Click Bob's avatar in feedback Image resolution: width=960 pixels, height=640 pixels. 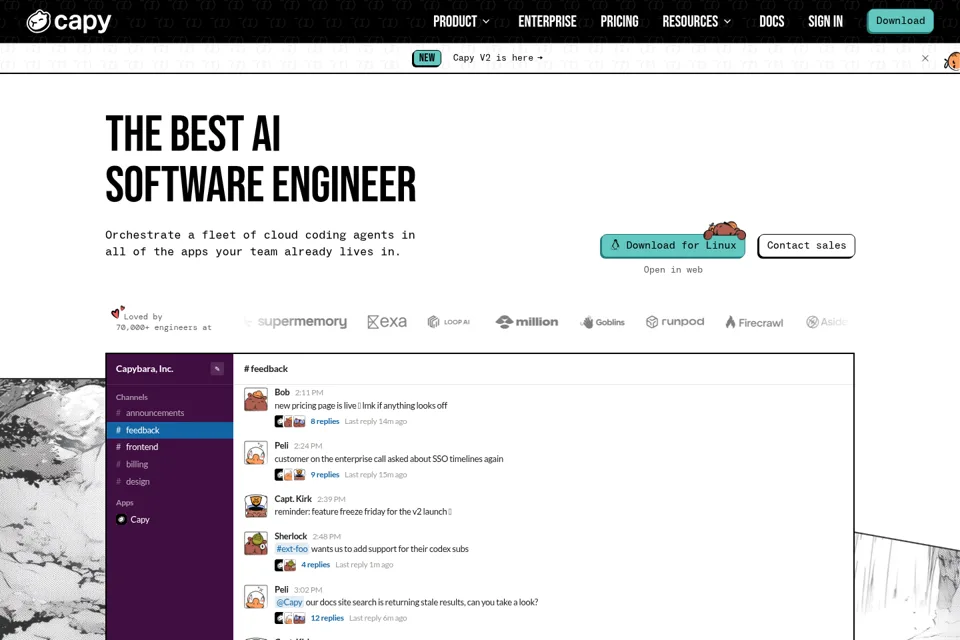256,399
